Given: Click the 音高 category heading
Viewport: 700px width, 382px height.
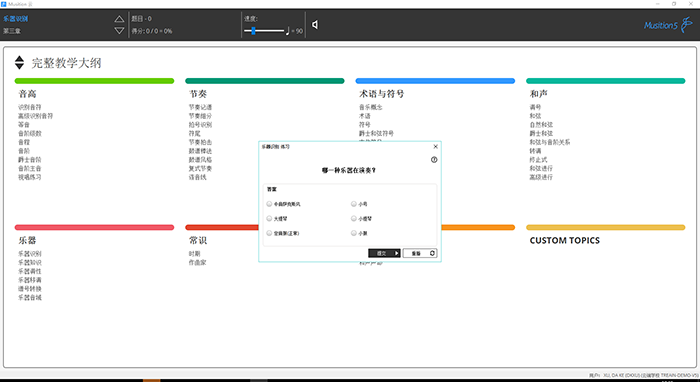Looking at the screenshot, I should [x=27, y=94].
